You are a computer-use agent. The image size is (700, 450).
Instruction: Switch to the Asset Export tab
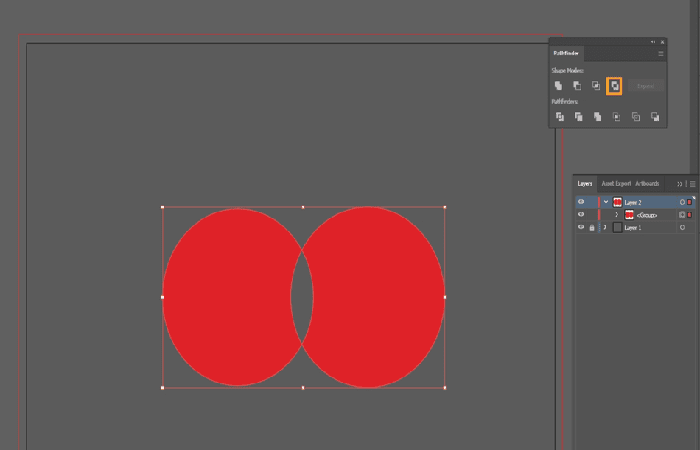[x=616, y=183]
